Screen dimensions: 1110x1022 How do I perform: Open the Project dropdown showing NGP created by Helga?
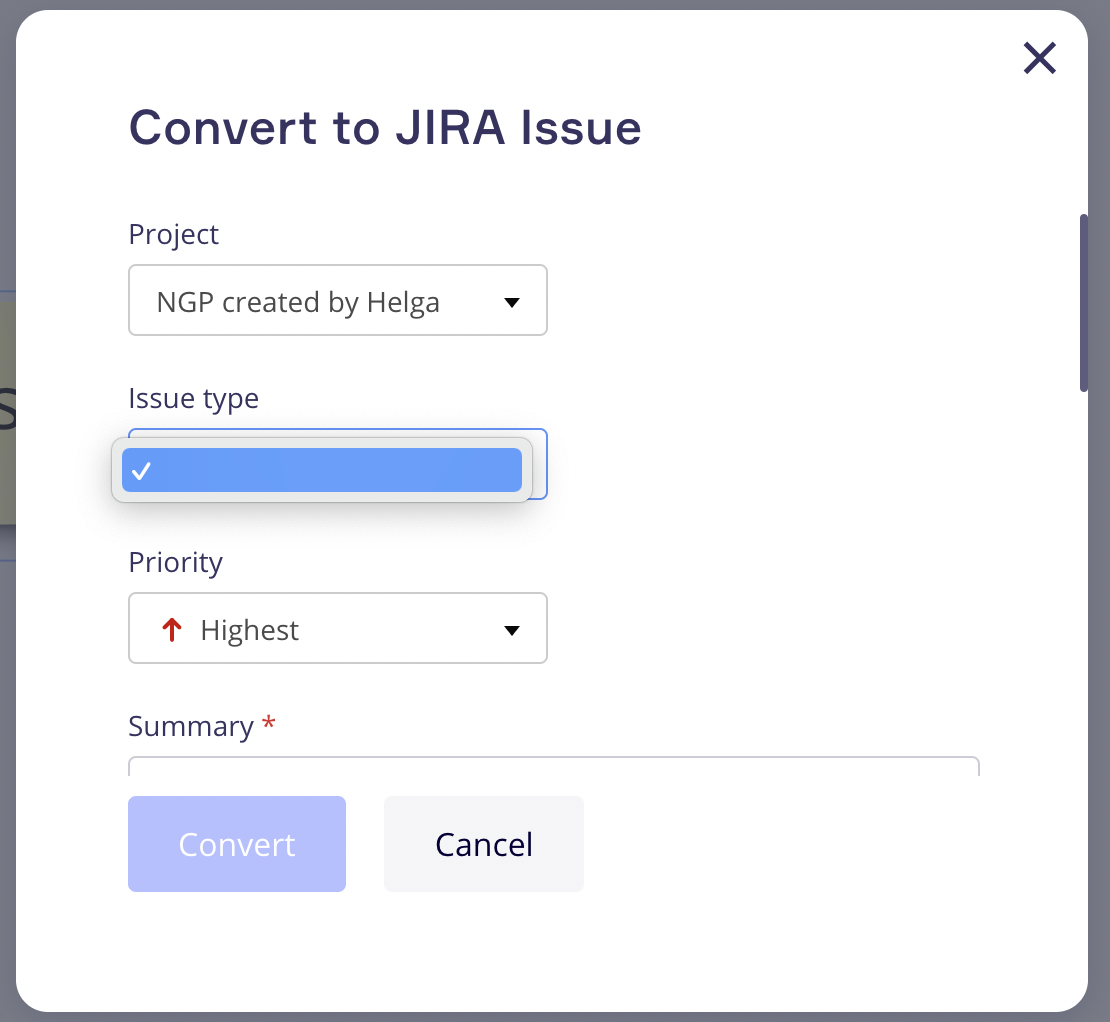(337, 301)
